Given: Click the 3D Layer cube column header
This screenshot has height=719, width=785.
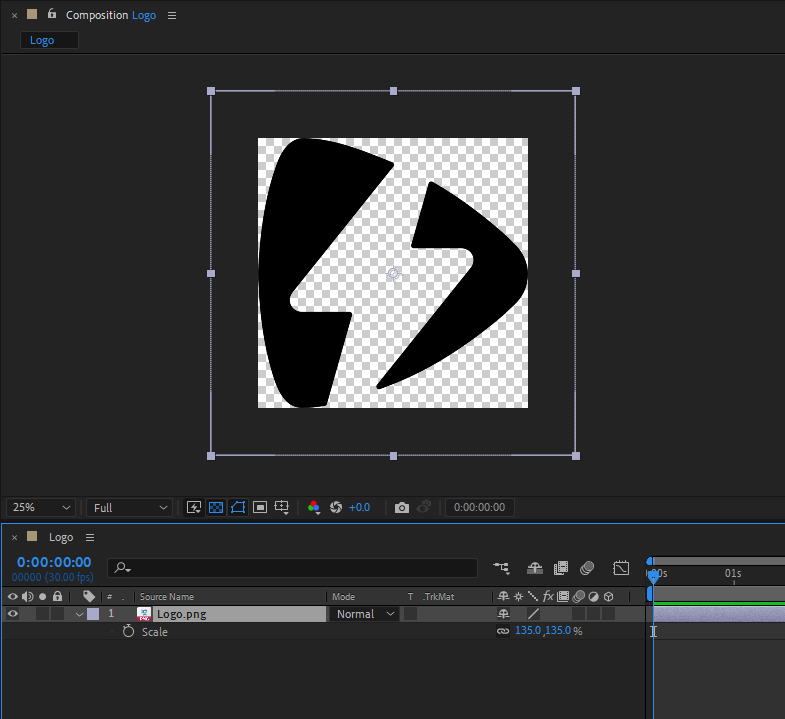Looking at the screenshot, I should tap(609, 596).
